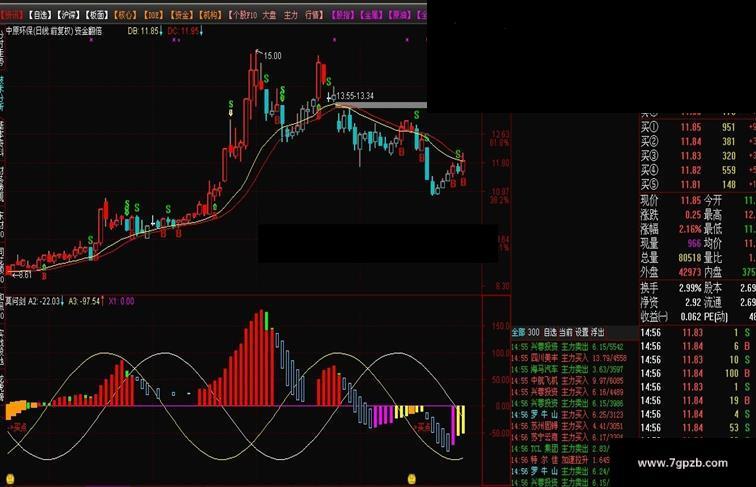Viewport: 756px width, 487px height.
Task: Open 个股F10 information
Action: coord(243,15)
